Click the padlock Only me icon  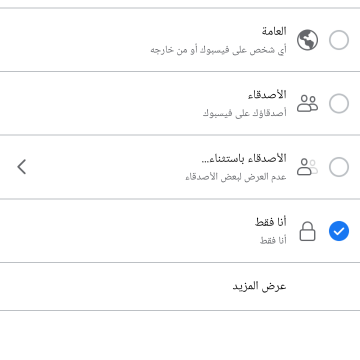coord(307,231)
